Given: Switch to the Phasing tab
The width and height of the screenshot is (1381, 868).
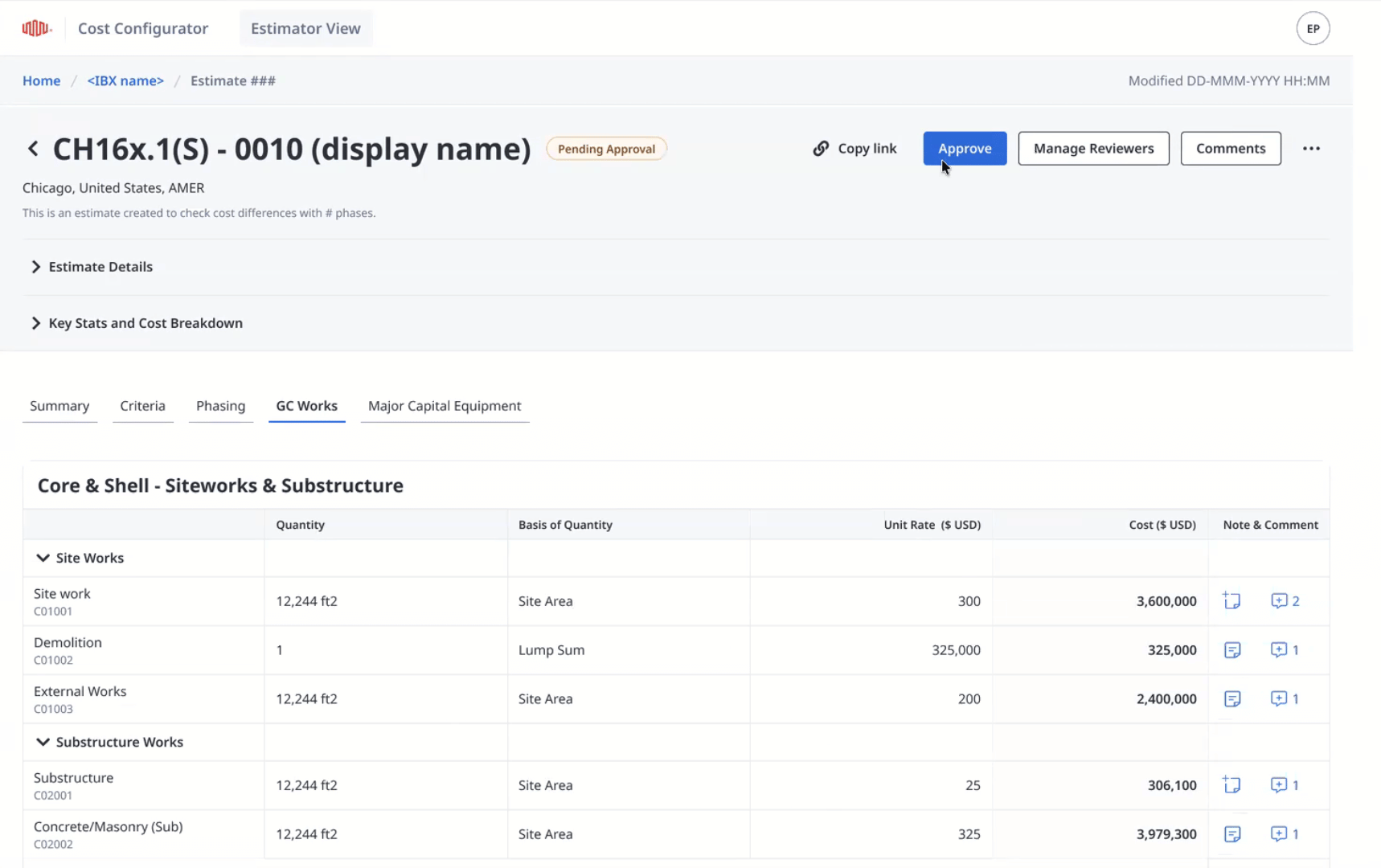Looking at the screenshot, I should point(220,406).
